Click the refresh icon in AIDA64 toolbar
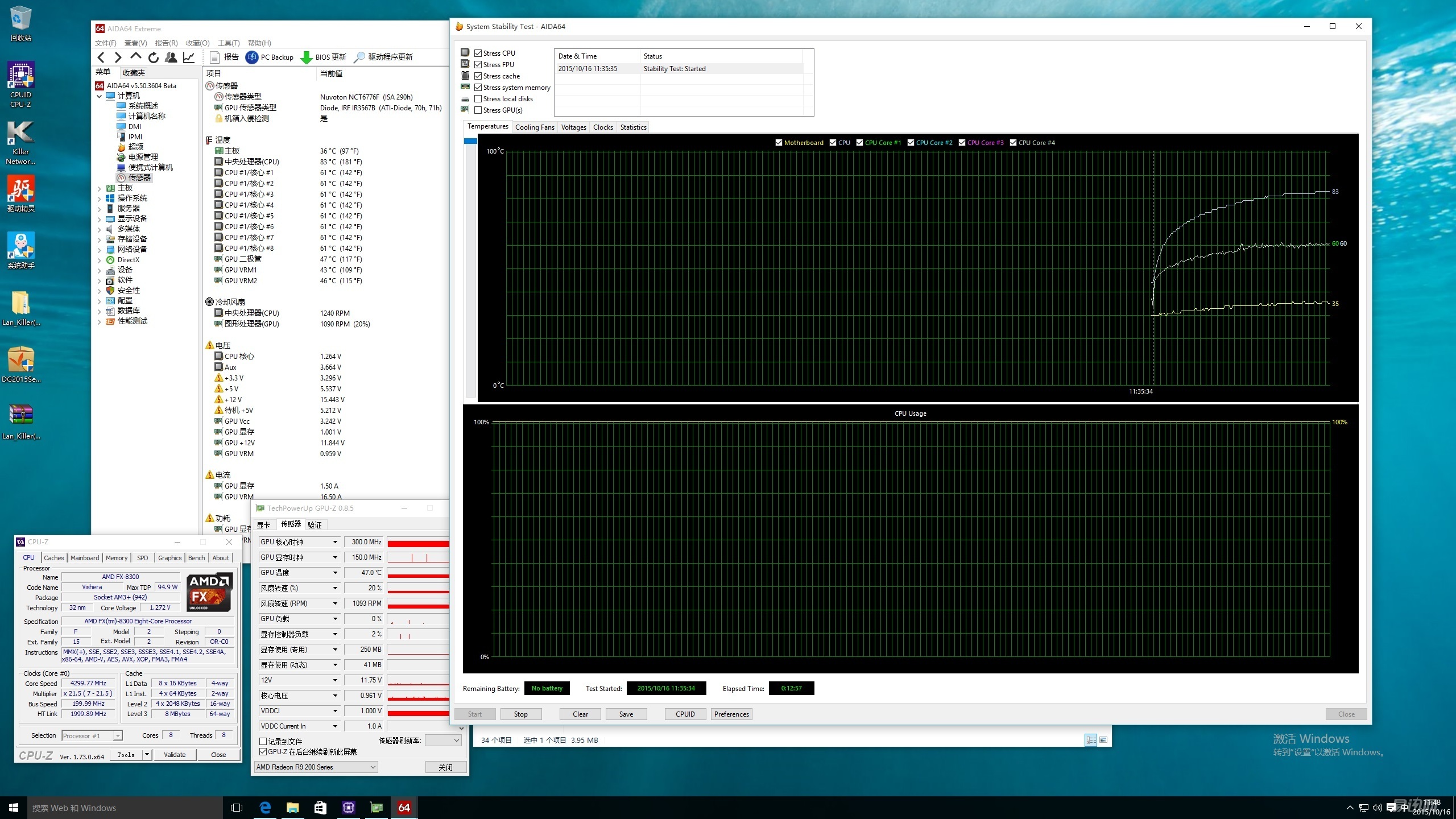The height and width of the screenshot is (819, 1456). coord(153,57)
